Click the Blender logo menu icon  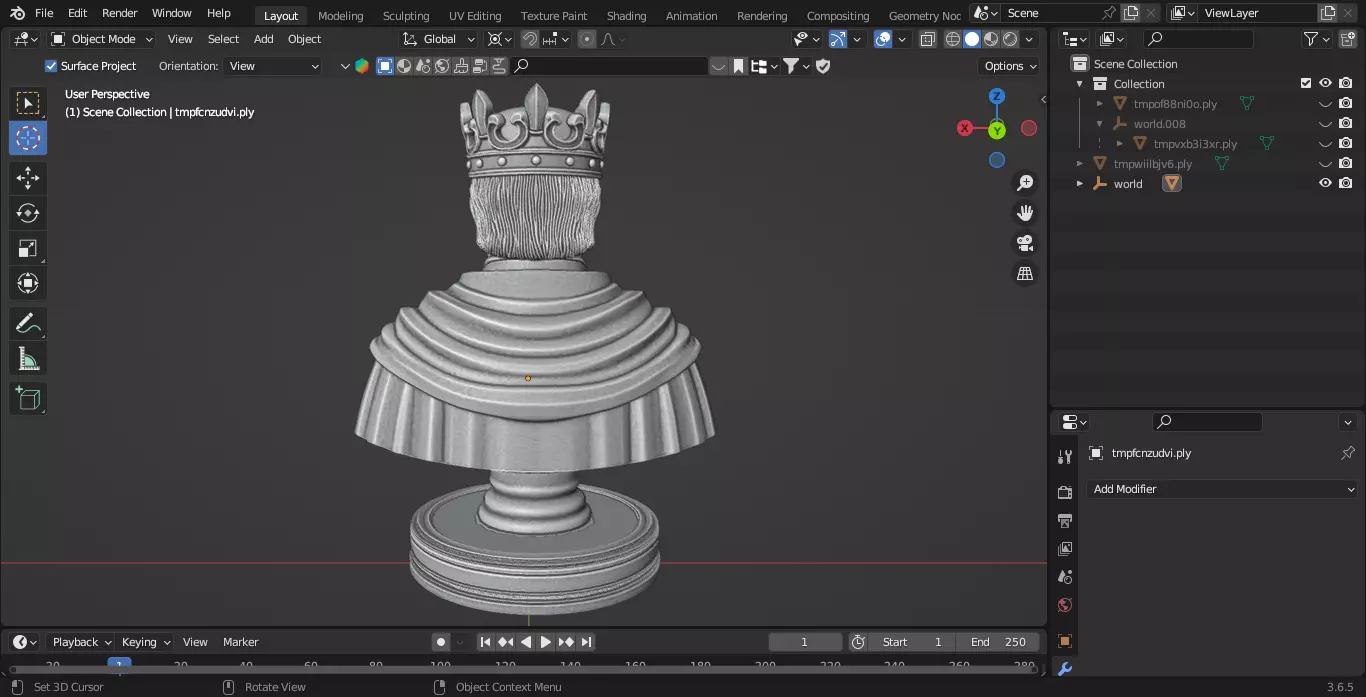tap(17, 13)
